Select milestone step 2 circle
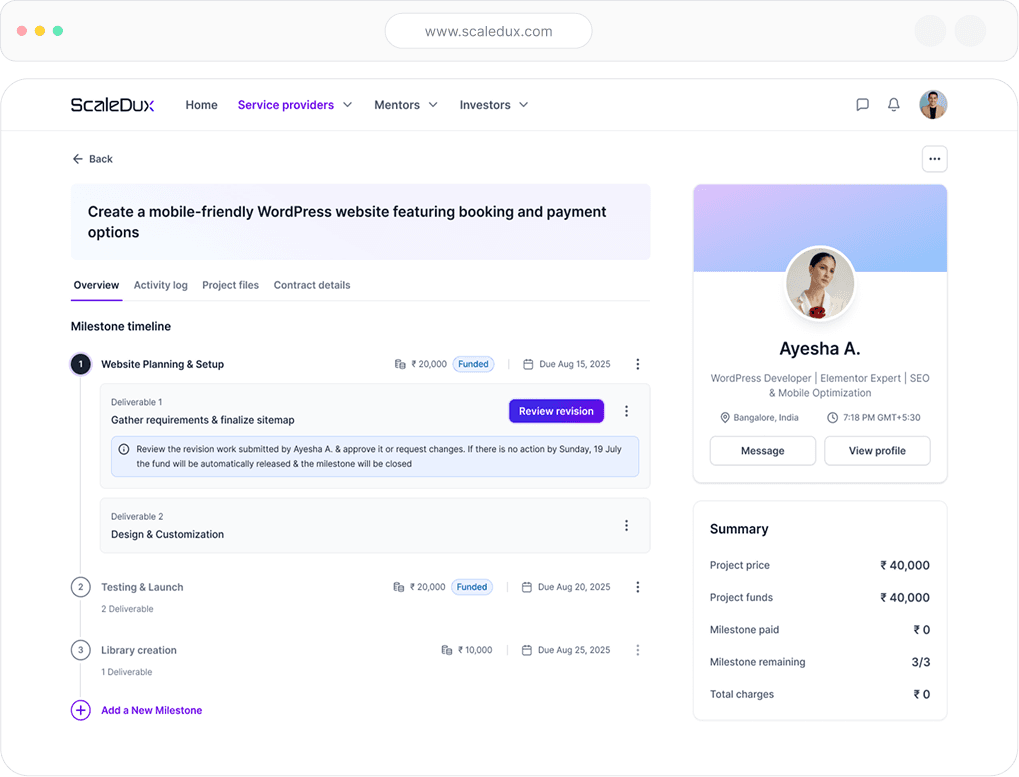 click(81, 587)
